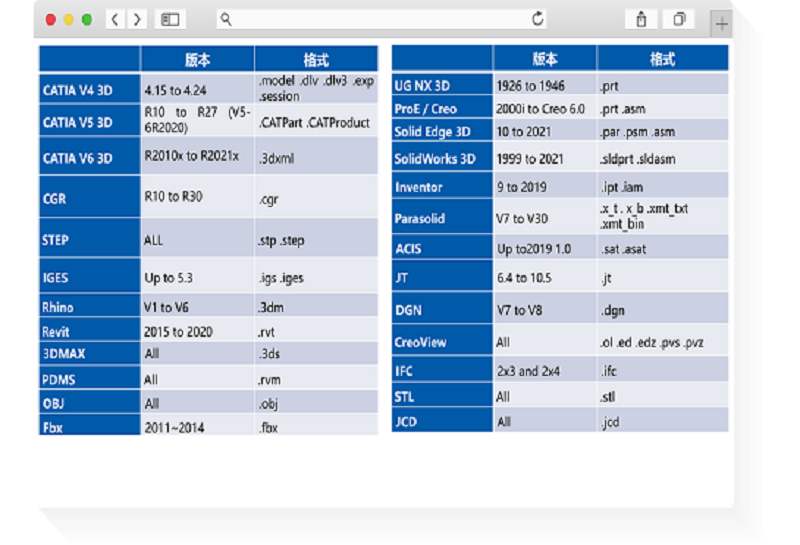Add a new tab with the plus button

pos(720,23)
